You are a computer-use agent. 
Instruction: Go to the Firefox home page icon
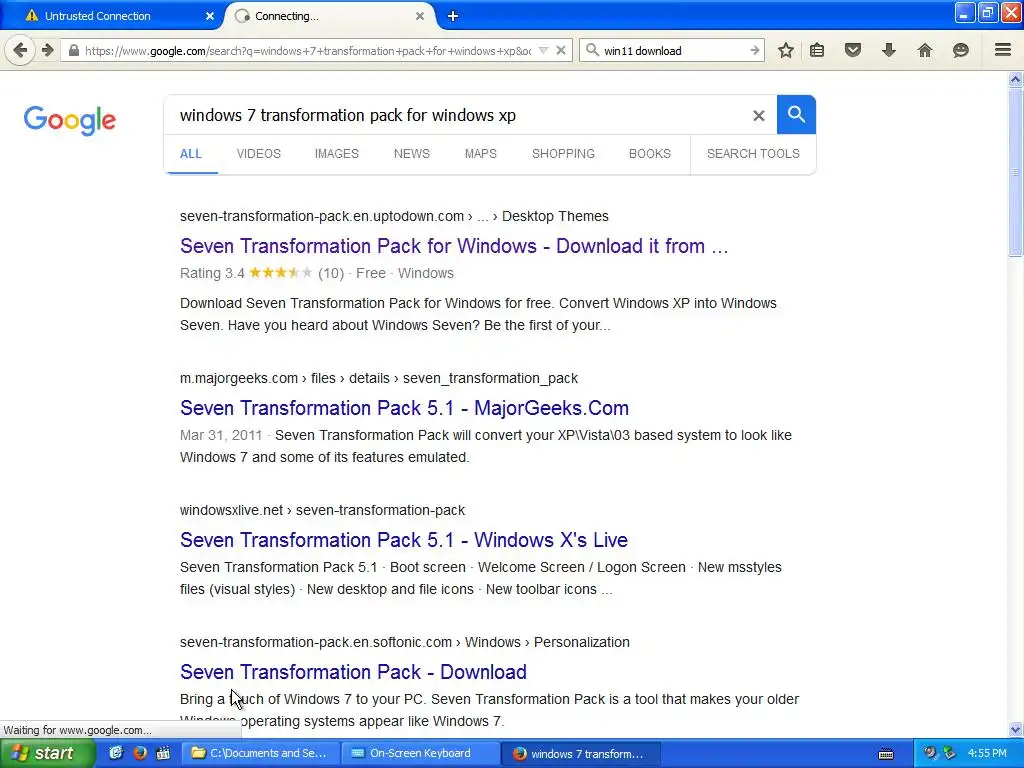(x=925, y=50)
